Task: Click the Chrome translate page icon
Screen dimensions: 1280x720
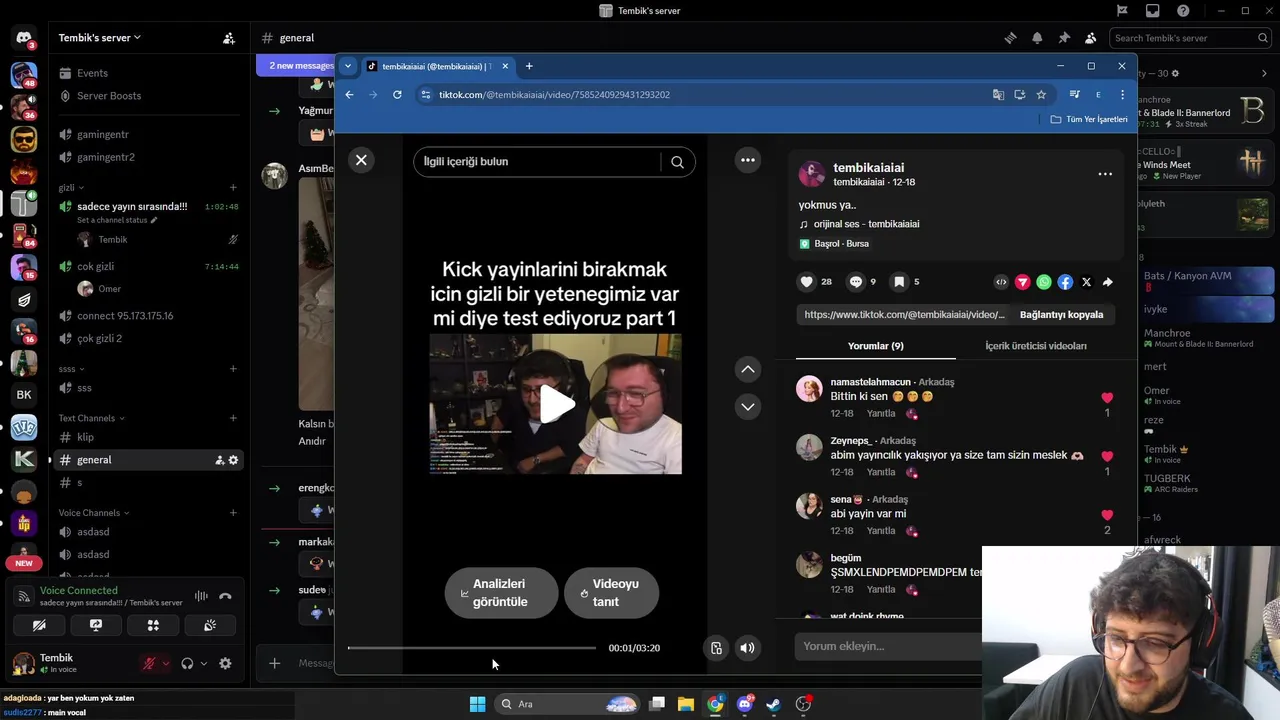Action: 998,94
